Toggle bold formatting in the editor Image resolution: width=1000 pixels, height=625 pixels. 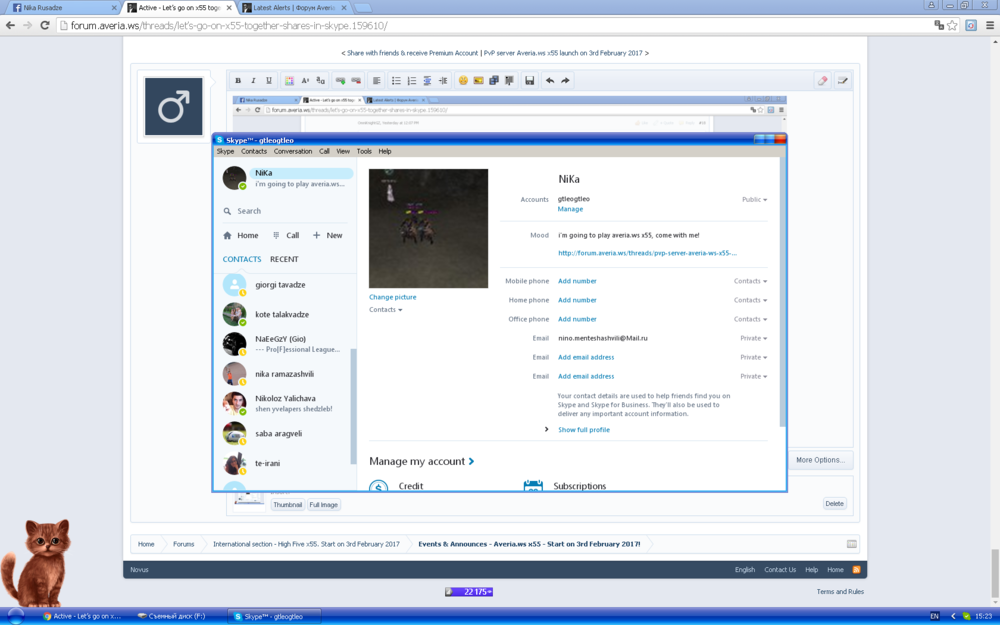[238, 81]
